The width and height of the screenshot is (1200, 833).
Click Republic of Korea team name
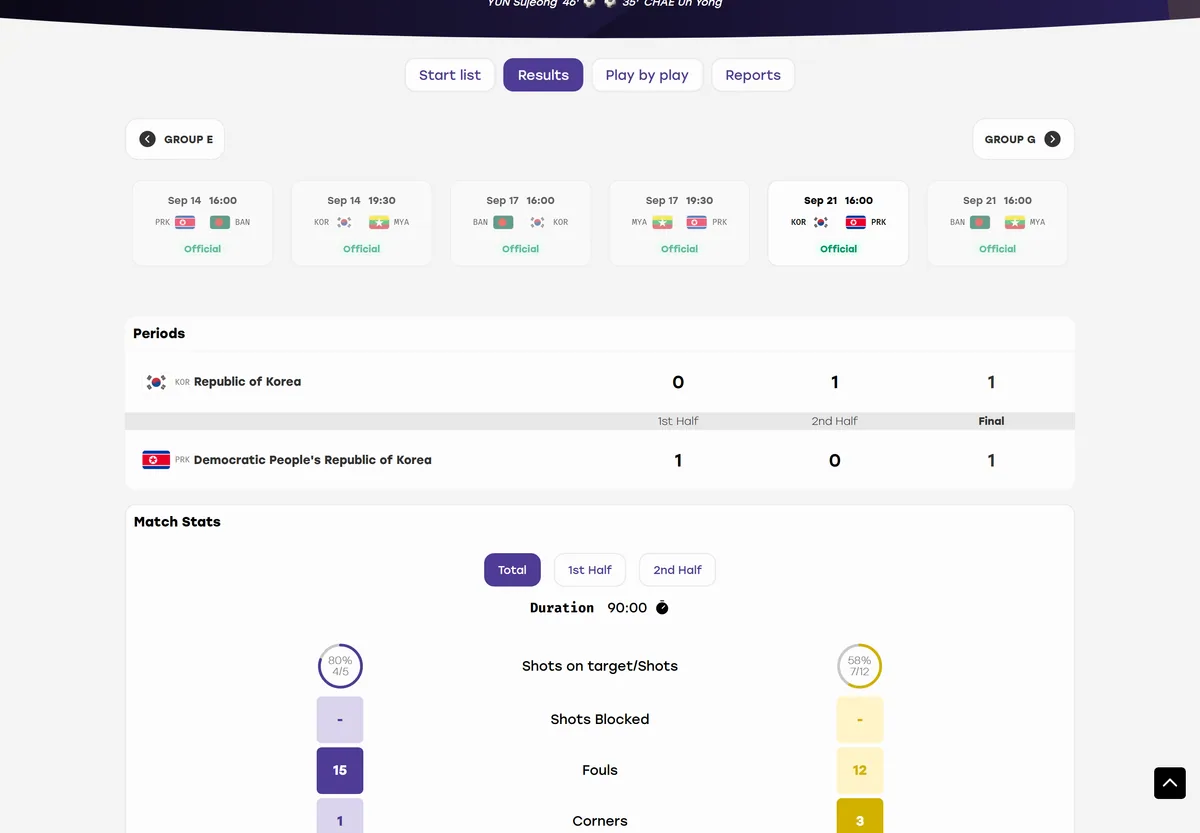(247, 382)
